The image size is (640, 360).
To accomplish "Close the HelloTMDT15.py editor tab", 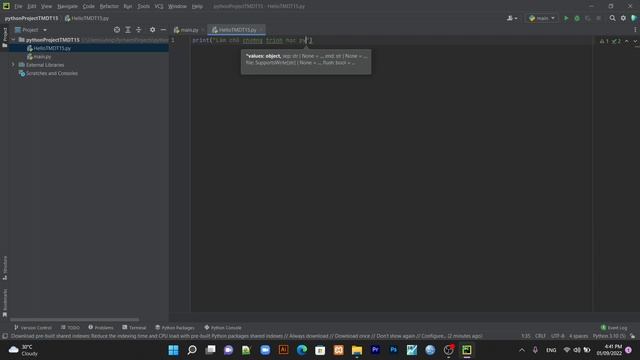I will click(262, 30).
